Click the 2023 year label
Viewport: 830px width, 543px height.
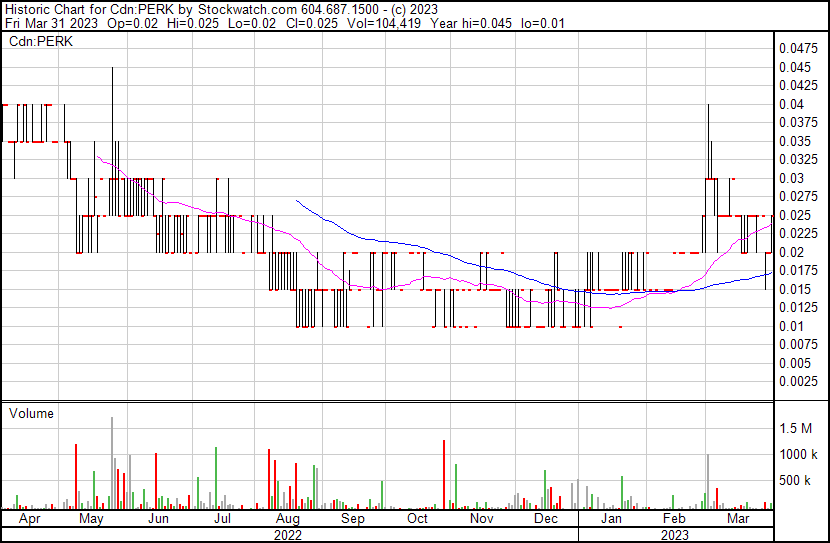click(x=675, y=535)
